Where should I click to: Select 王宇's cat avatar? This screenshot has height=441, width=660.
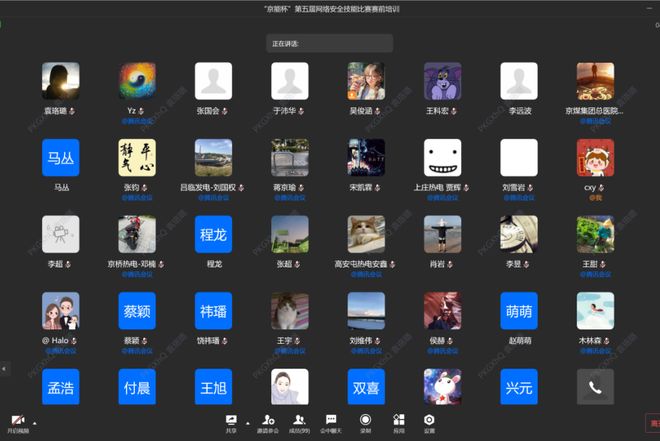click(x=289, y=311)
